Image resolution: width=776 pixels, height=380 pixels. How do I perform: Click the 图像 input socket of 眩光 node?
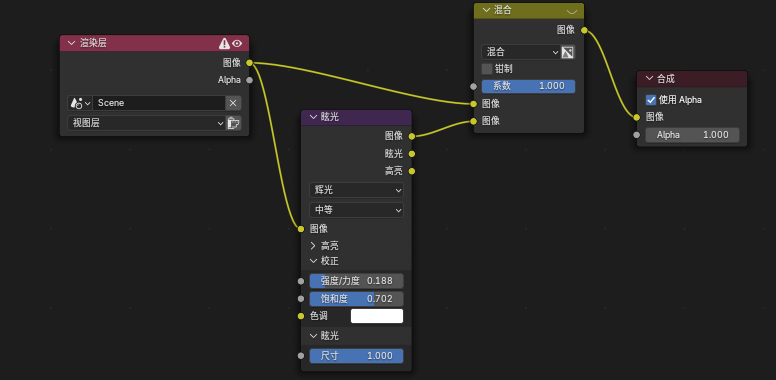point(301,229)
